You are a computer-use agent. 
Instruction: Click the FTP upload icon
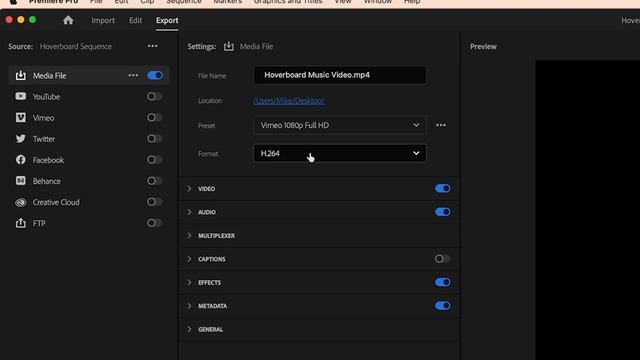click(20, 223)
